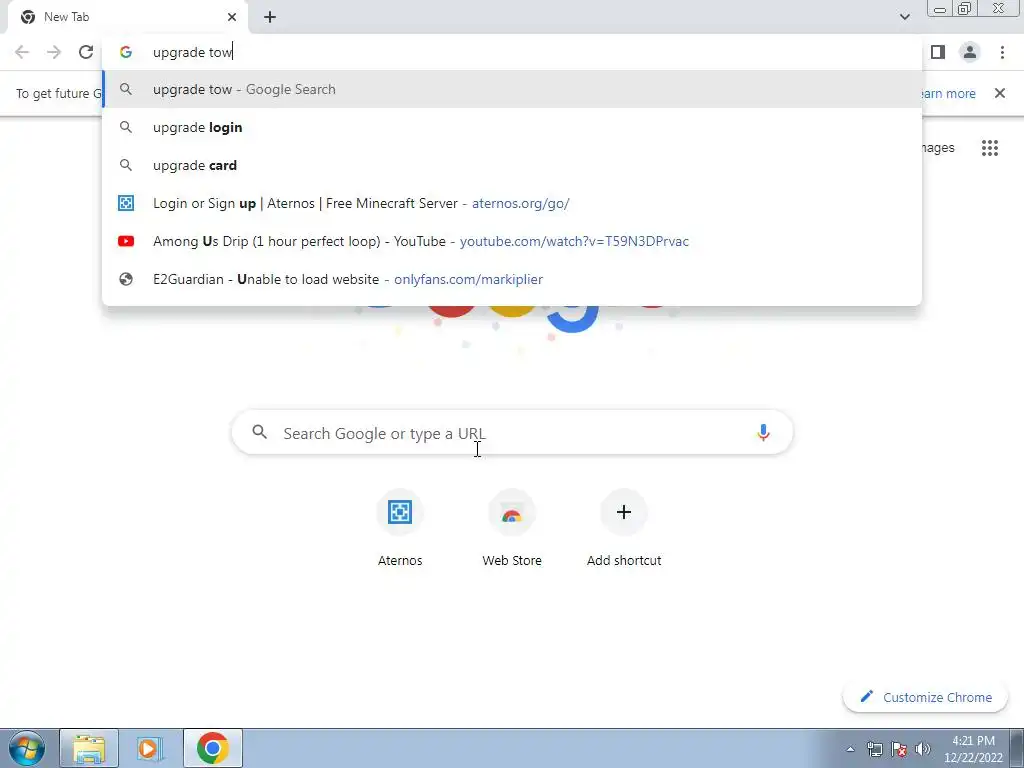Click the Search Google or type a URL box
The width and height of the screenshot is (1024, 768).
pos(512,432)
